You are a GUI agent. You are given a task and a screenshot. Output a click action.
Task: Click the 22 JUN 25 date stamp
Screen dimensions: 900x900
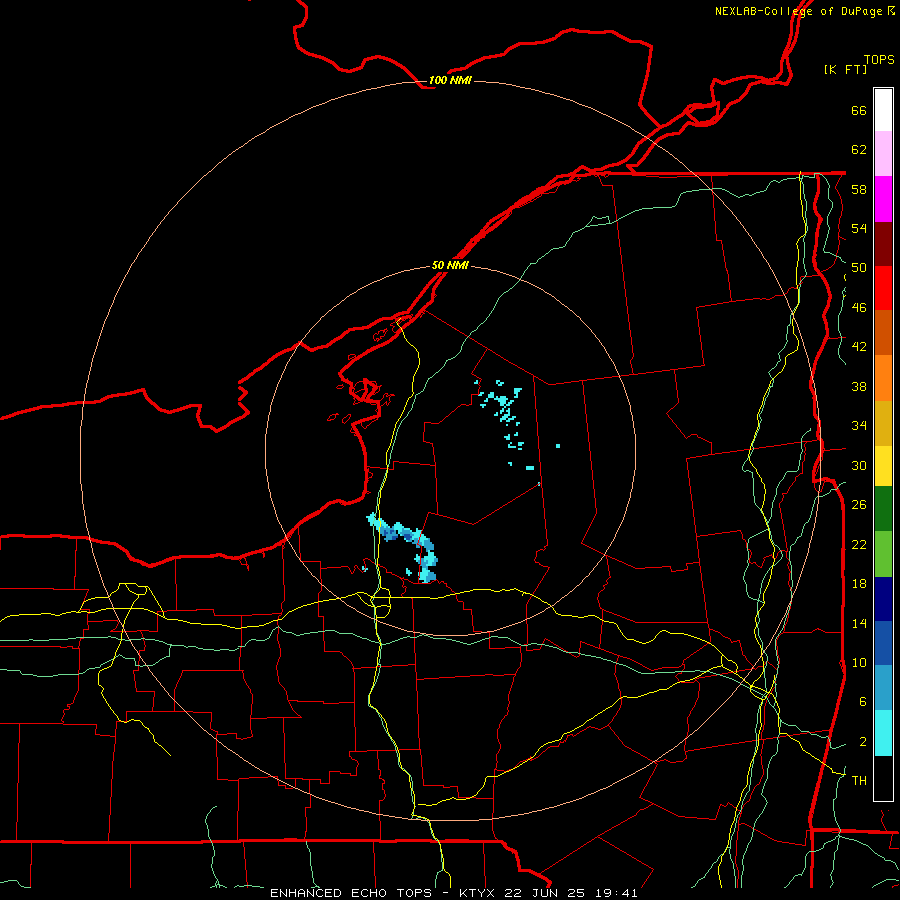coord(544,893)
